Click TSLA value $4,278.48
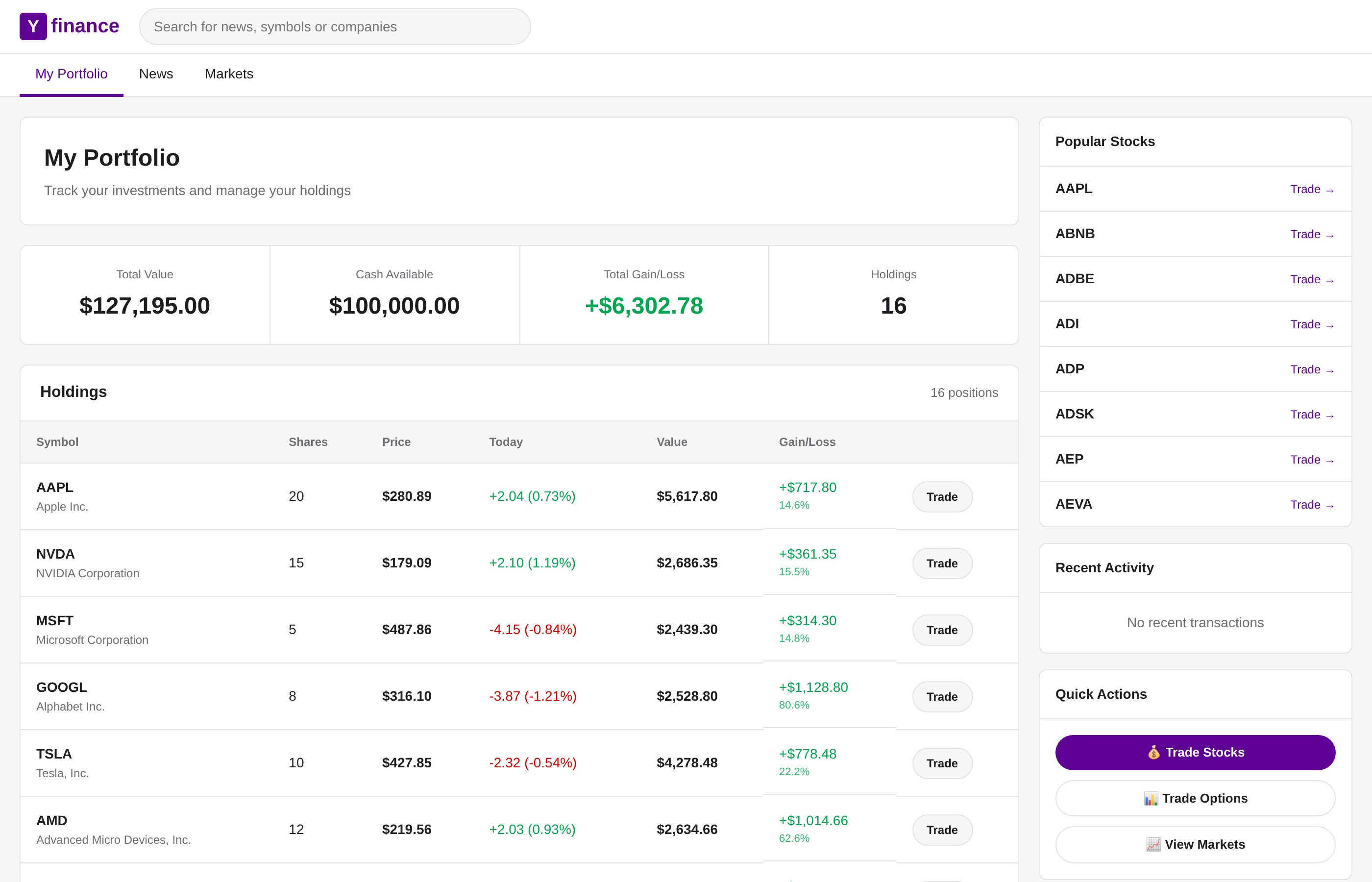1372x882 pixels. 687,763
